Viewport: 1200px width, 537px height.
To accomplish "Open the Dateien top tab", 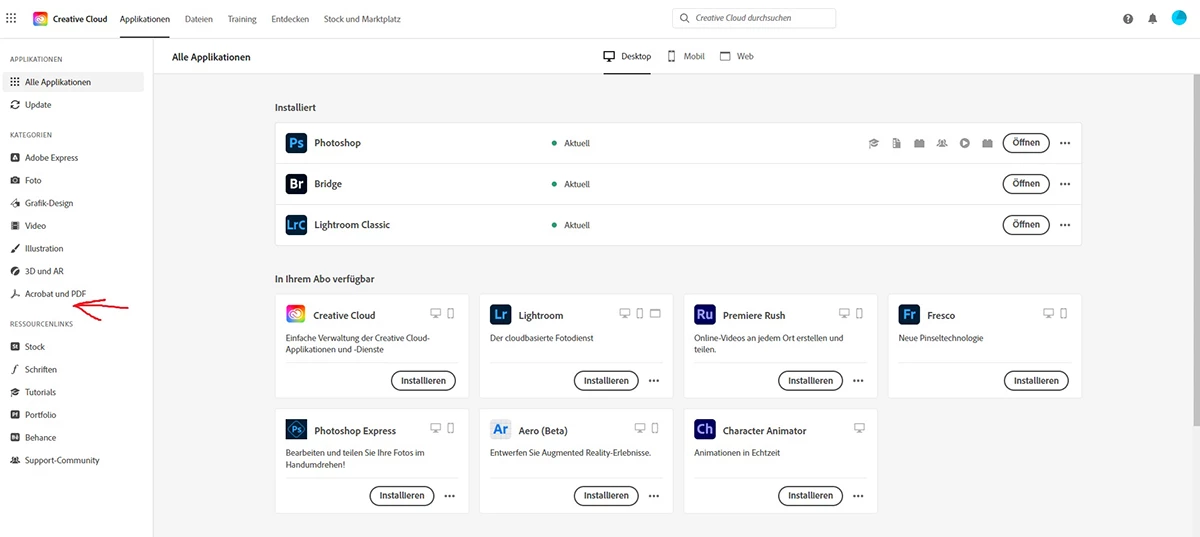I will tap(199, 19).
